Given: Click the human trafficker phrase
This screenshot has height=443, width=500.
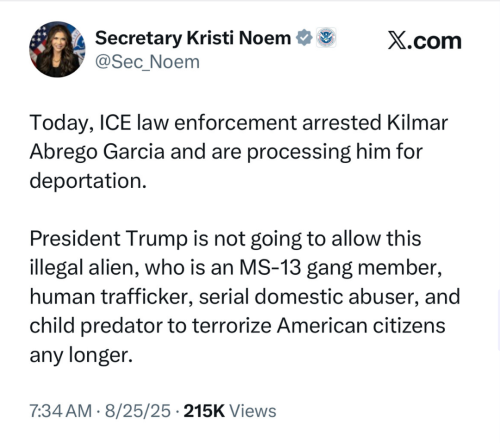Looking at the screenshot, I should click(112, 297).
